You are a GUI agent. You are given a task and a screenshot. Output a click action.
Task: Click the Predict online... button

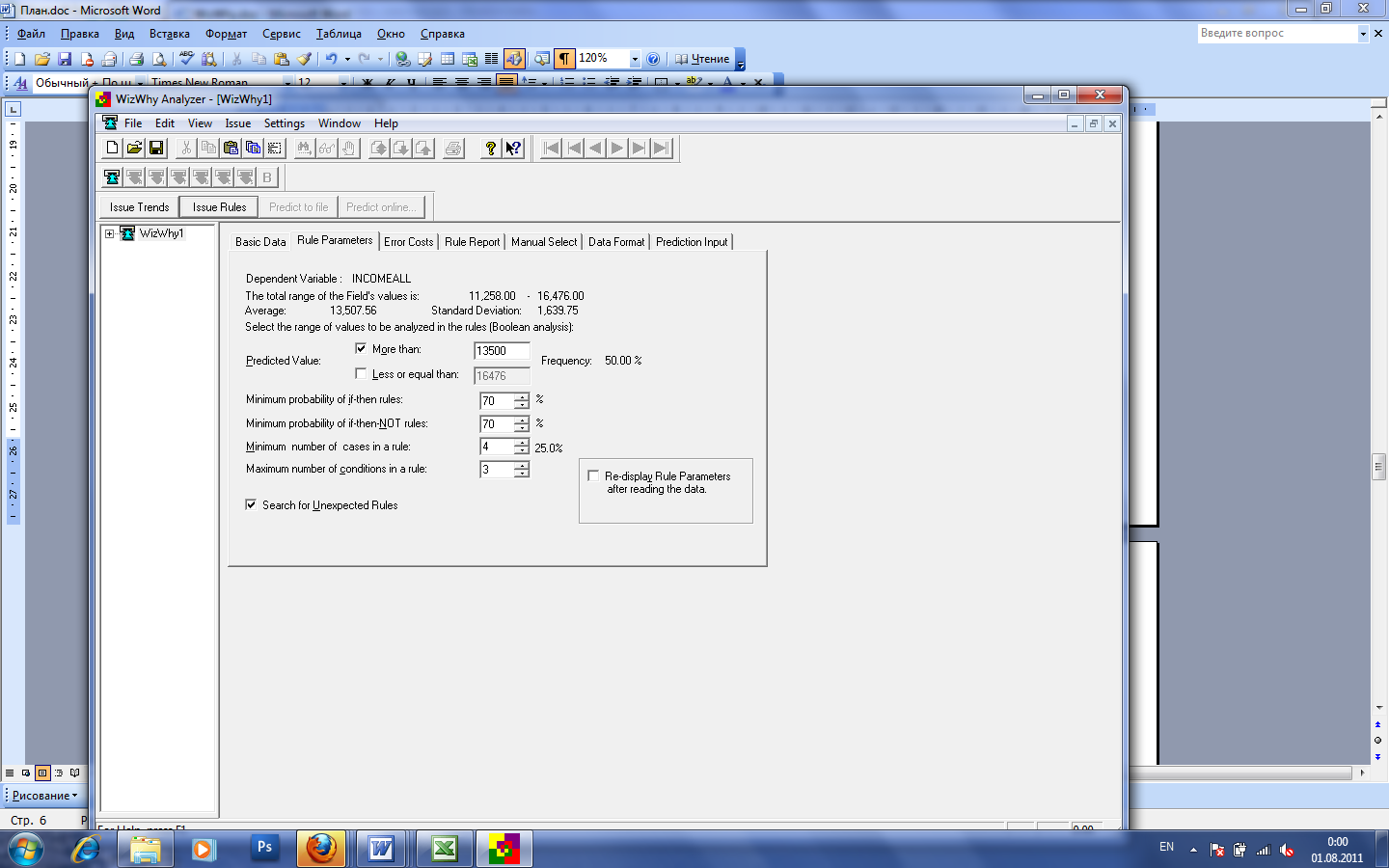[x=381, y=207]
